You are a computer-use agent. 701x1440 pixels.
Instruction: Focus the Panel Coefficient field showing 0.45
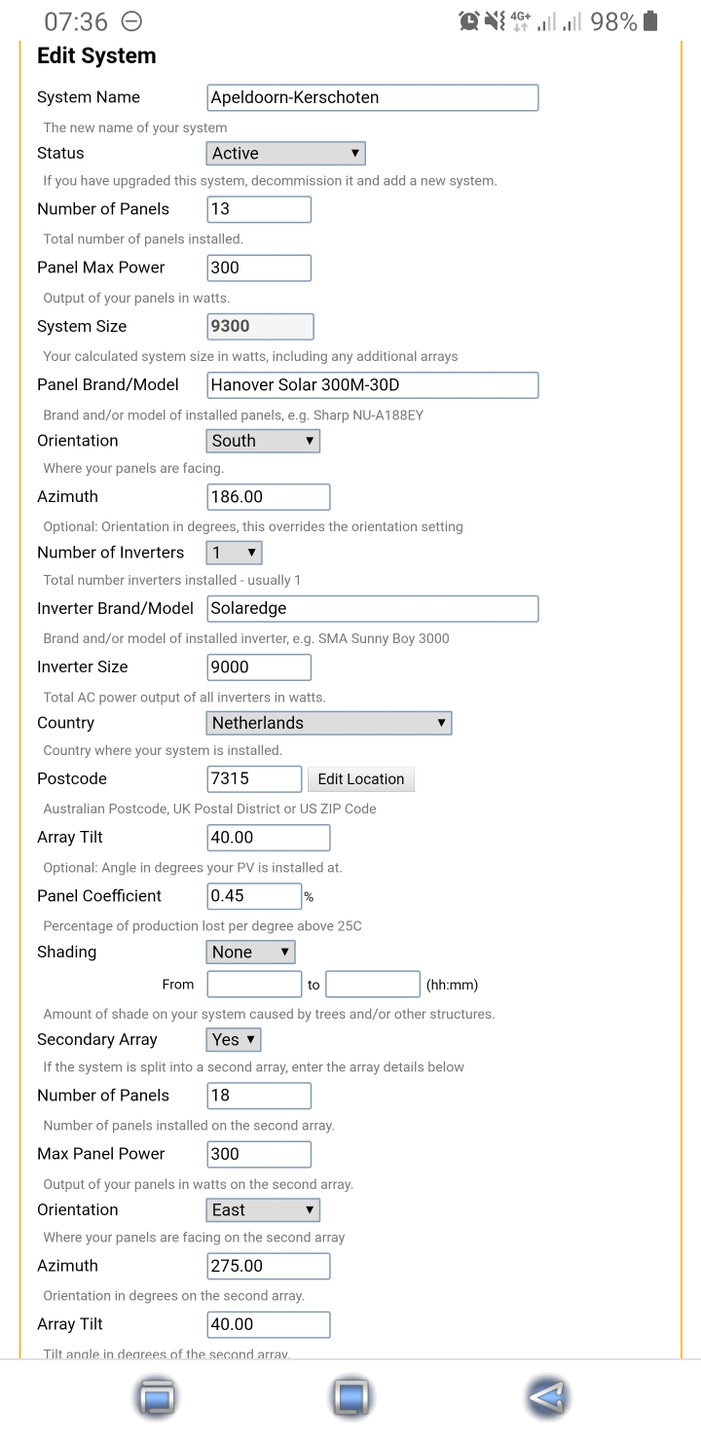(x=254, y=896)
